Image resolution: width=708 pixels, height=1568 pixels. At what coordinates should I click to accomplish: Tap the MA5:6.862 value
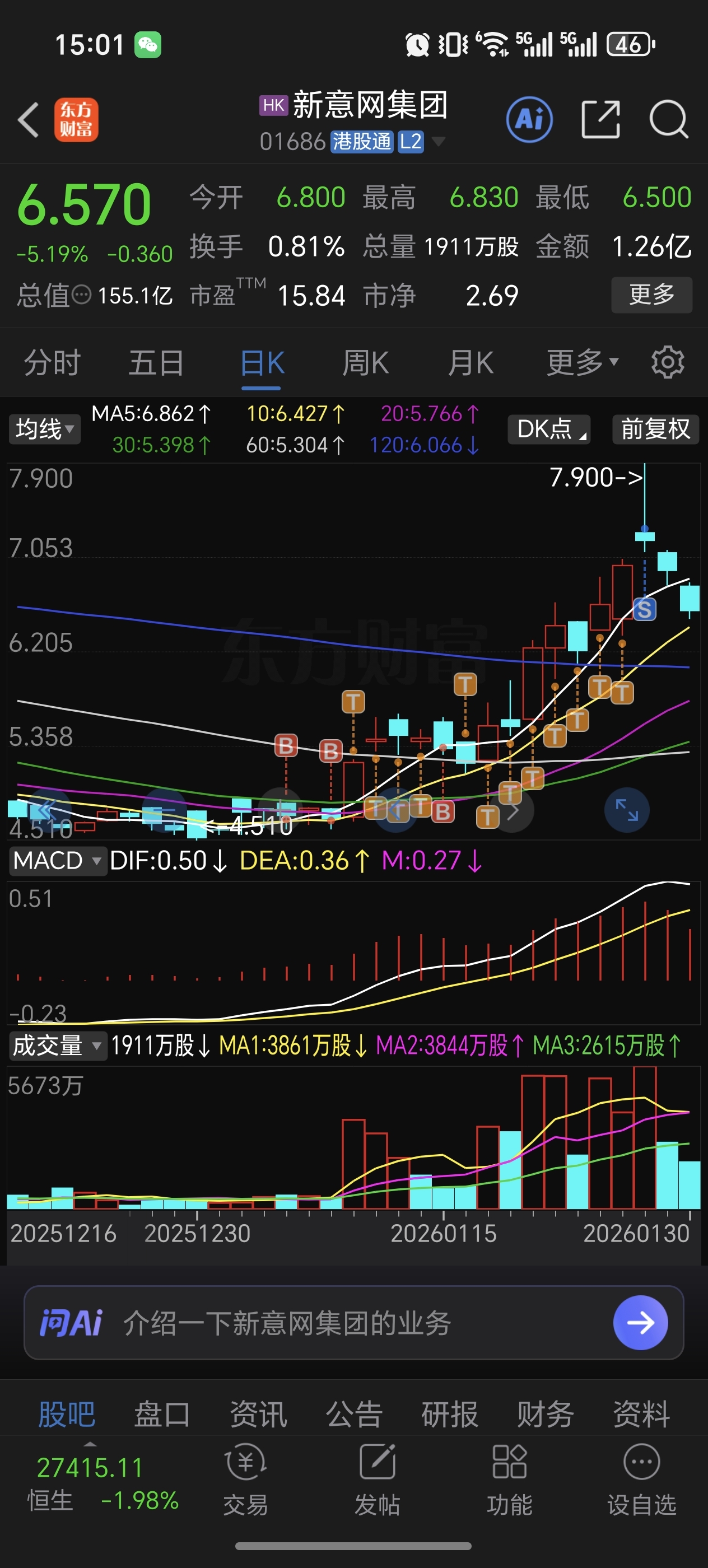151,414
